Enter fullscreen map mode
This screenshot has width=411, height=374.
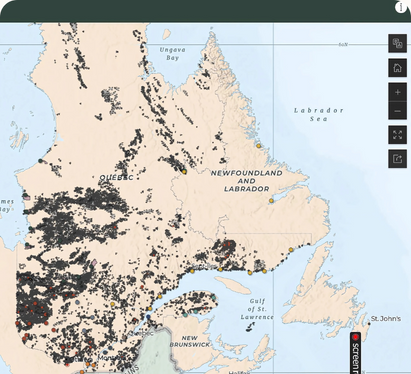pos(397,135)
